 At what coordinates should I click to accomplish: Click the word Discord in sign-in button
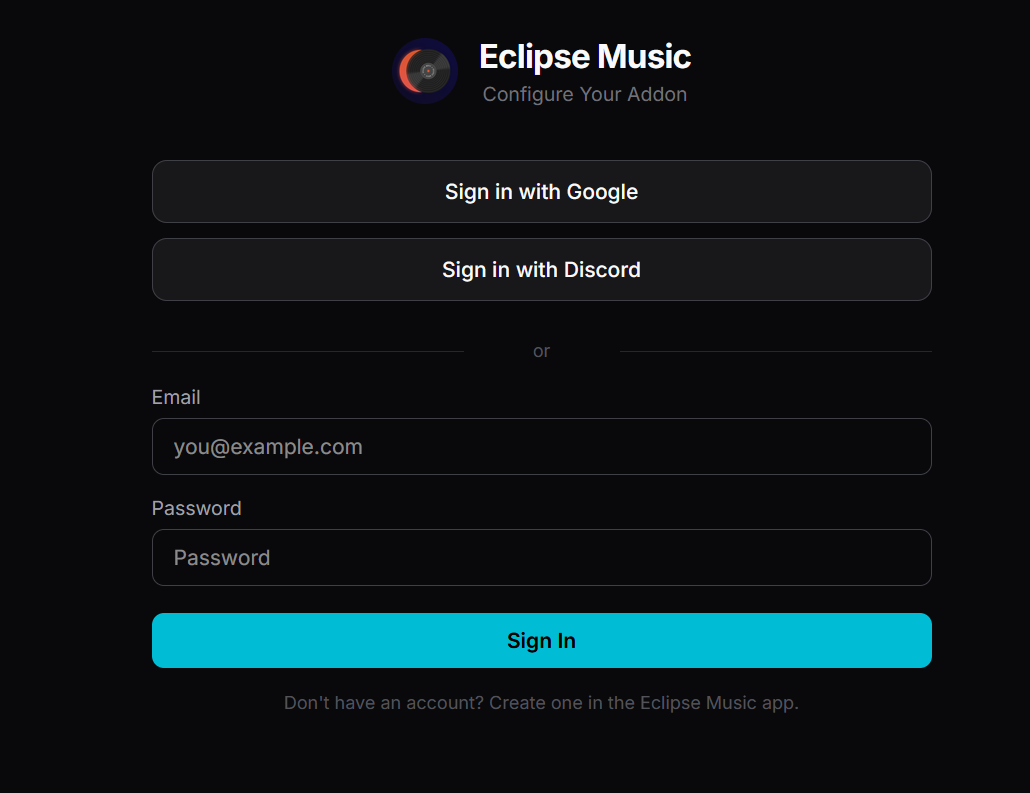pos(602,270)
